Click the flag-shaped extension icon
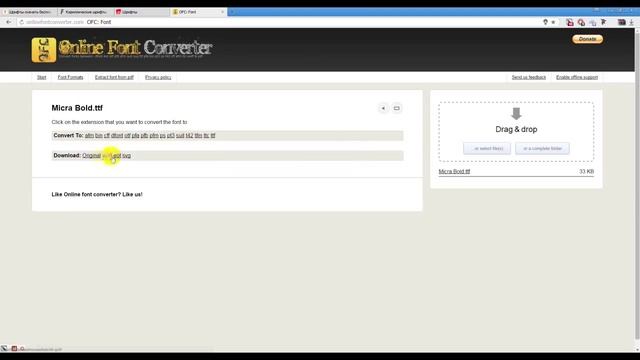The width and height of the screenshot is (640, 360). 604,22
